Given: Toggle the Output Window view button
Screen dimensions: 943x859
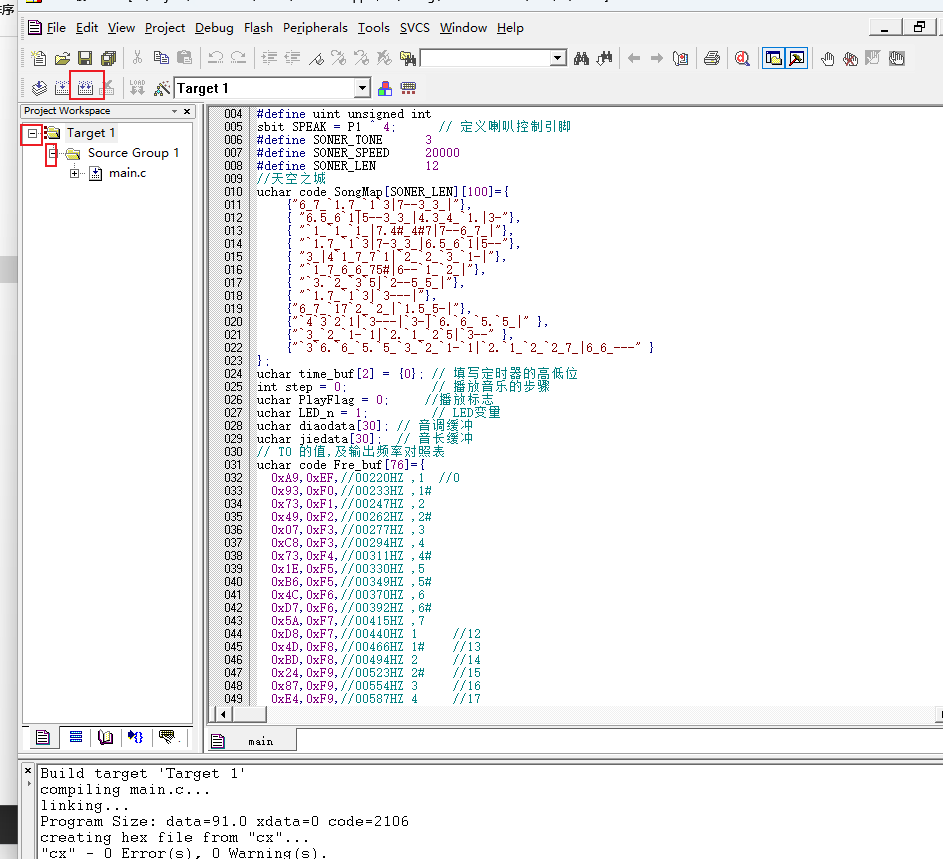Looking at the screenshot, I should coord(796,58).
